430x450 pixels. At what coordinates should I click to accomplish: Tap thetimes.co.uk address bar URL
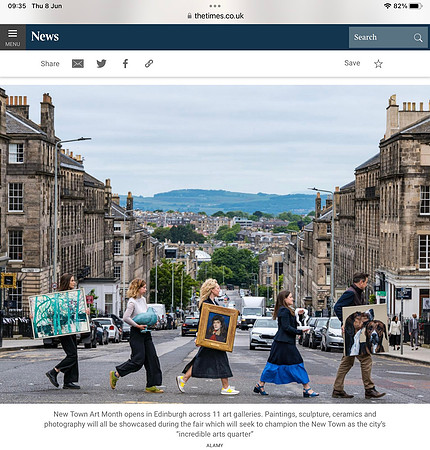[x=219, y=16]
